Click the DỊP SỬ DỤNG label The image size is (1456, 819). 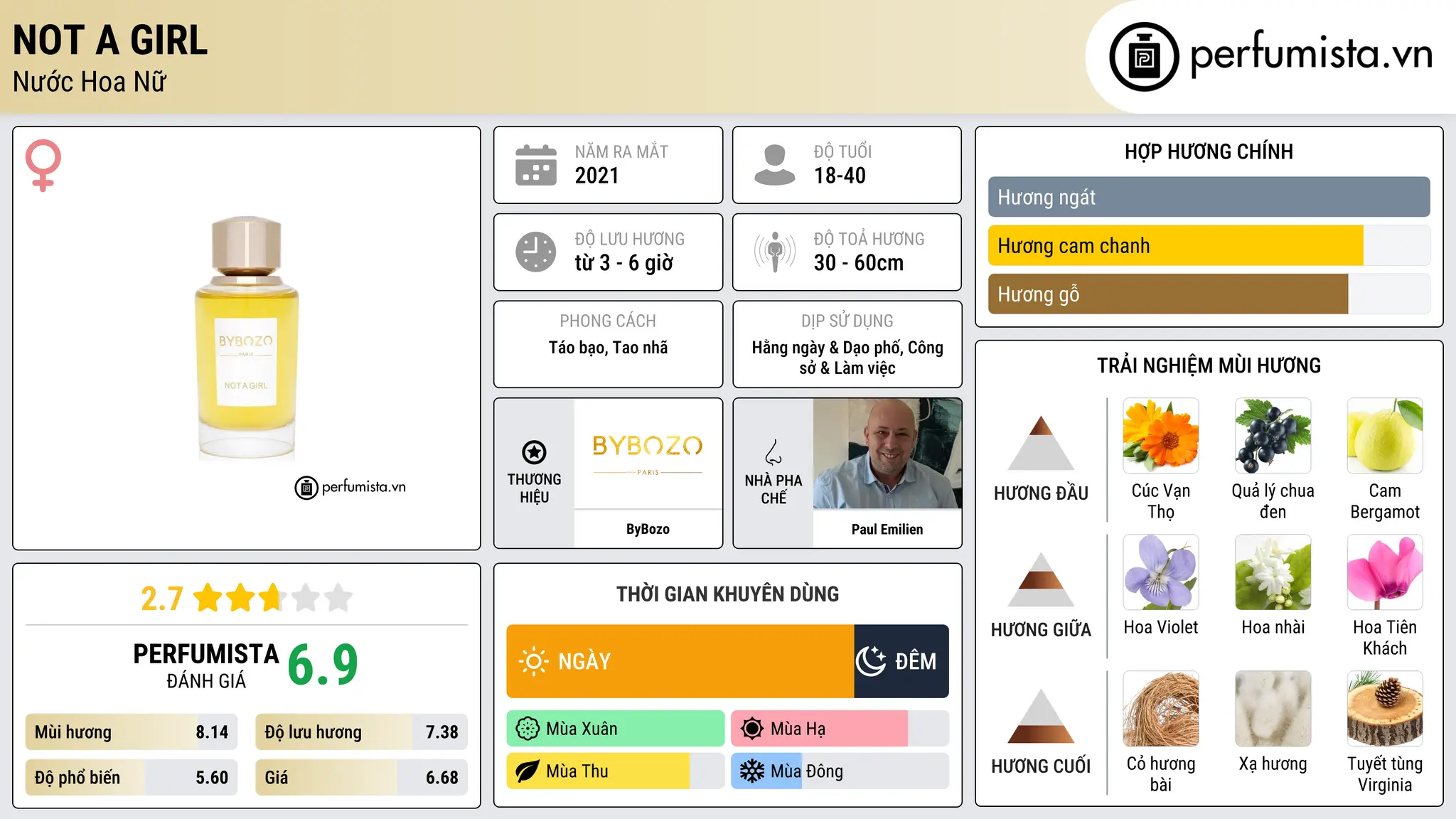coord(847,321)
